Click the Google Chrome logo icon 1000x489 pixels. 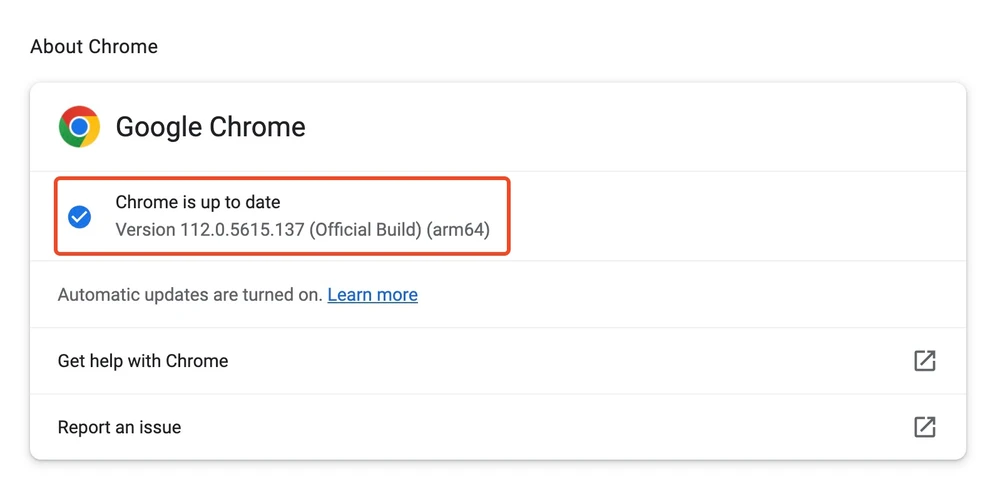79,127
